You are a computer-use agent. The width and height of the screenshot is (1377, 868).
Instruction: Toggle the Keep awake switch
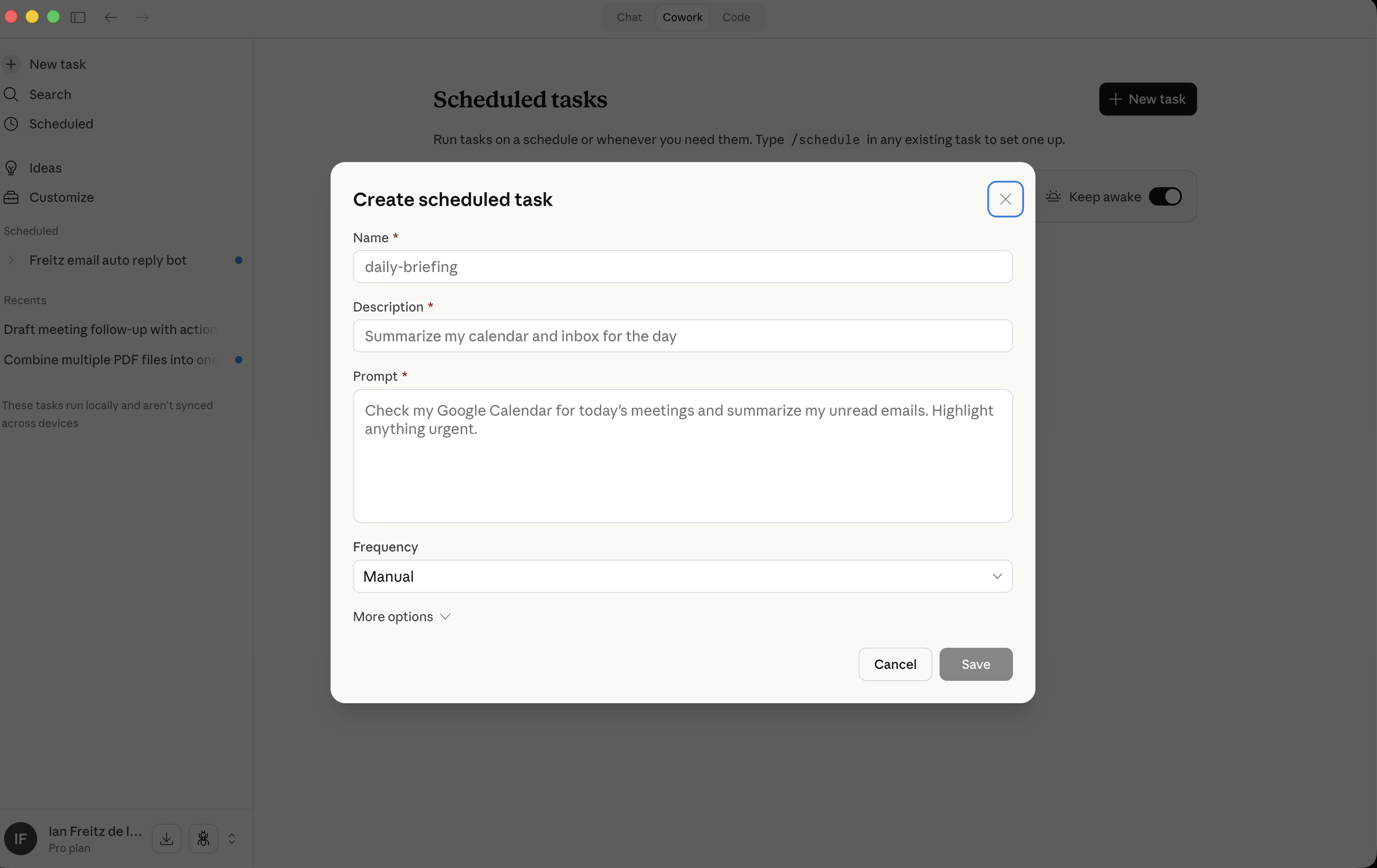[1165, 196]
